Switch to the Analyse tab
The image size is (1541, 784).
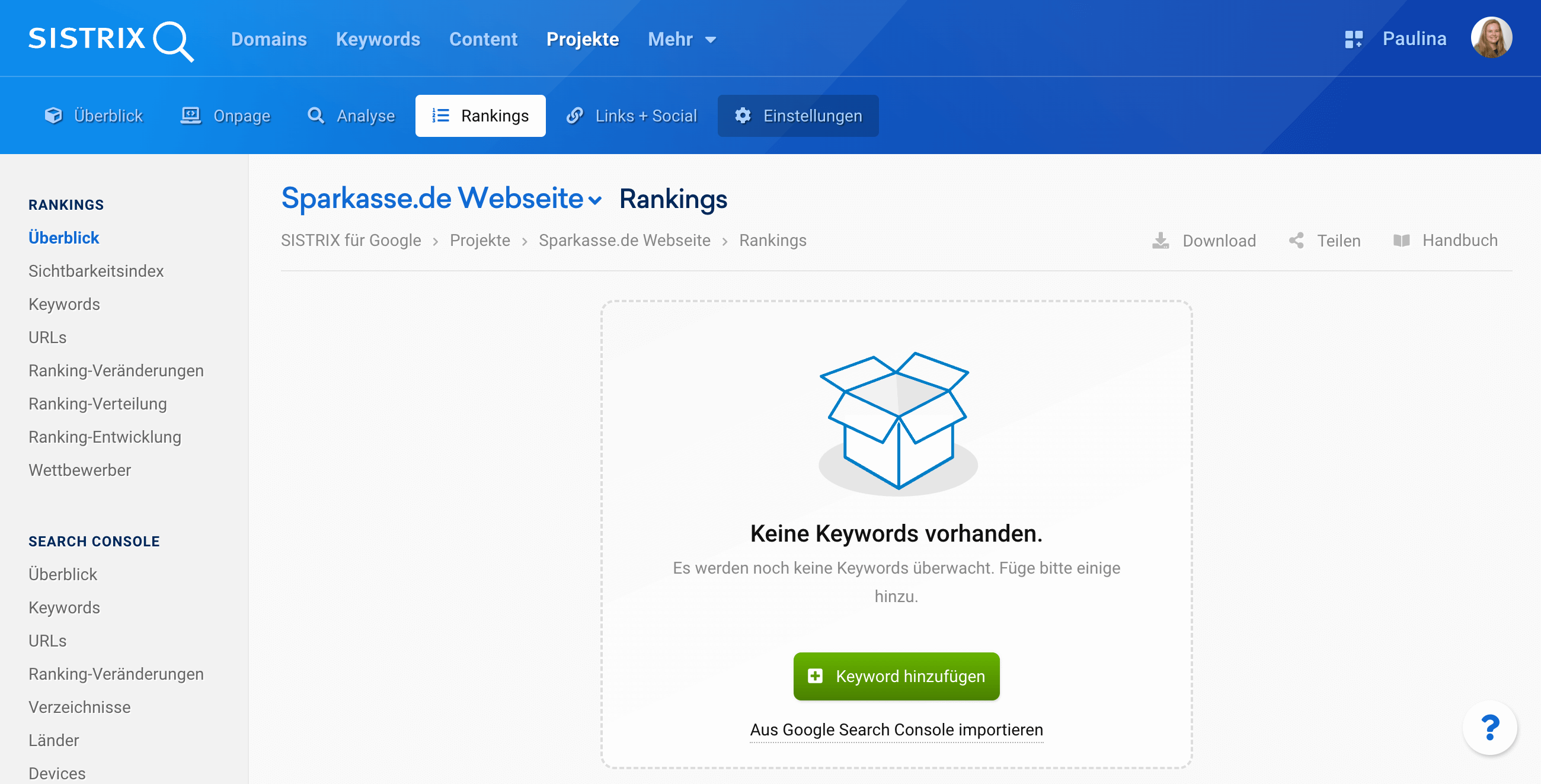(x=351, y=116)
